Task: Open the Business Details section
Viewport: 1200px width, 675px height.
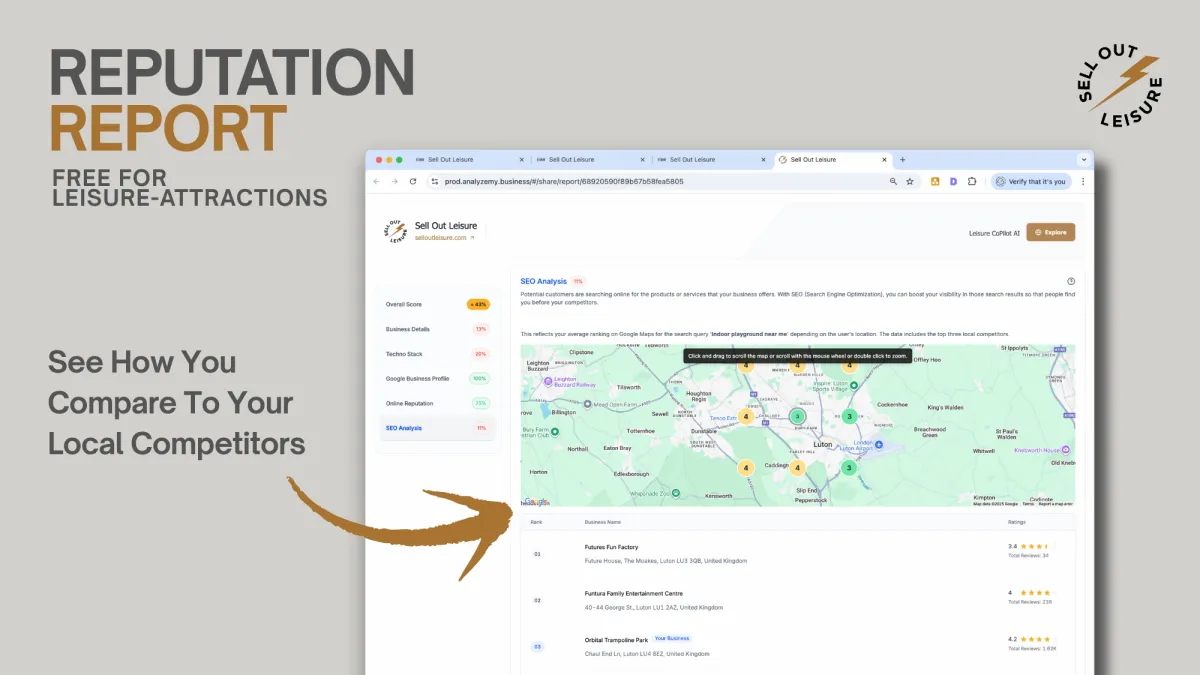Action: coord(438,329)
